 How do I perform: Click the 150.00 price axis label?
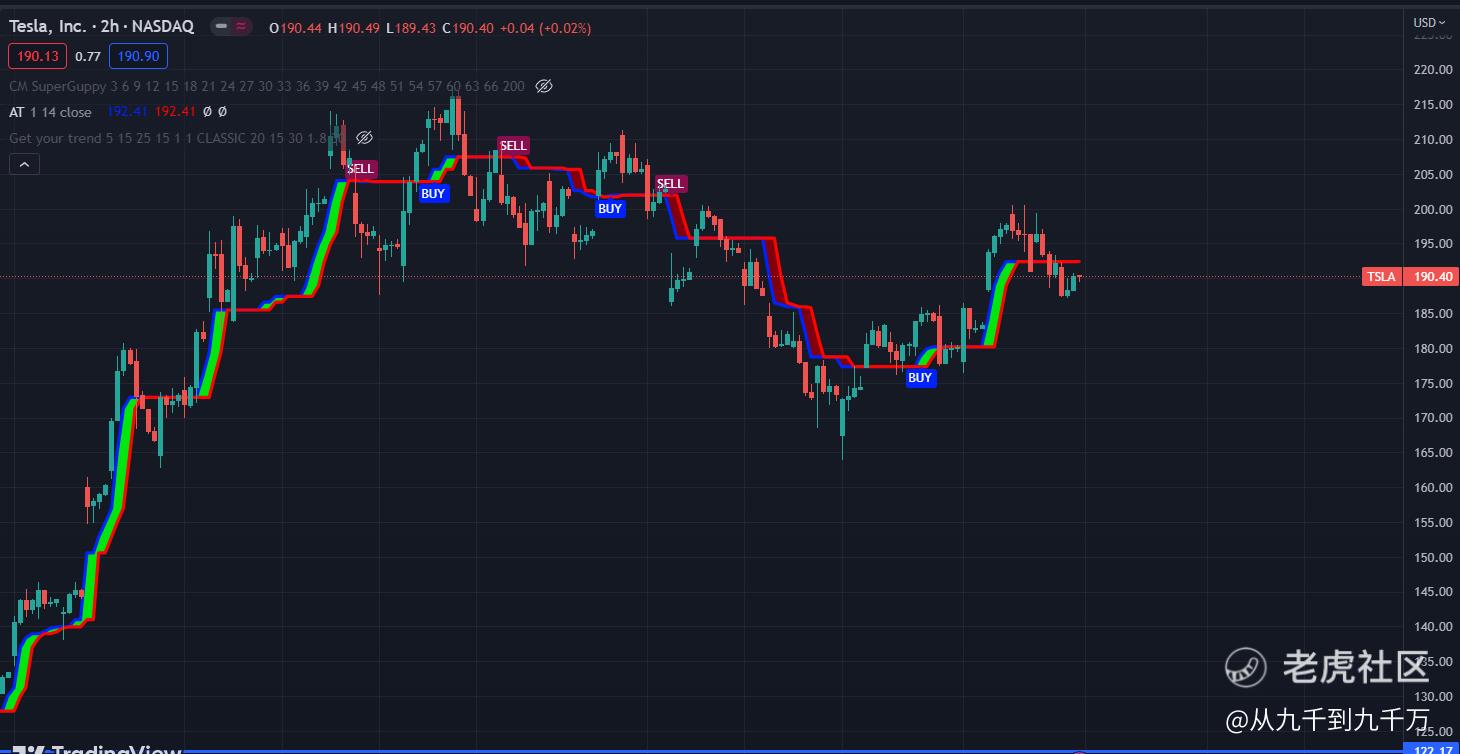pos(1432,557)
